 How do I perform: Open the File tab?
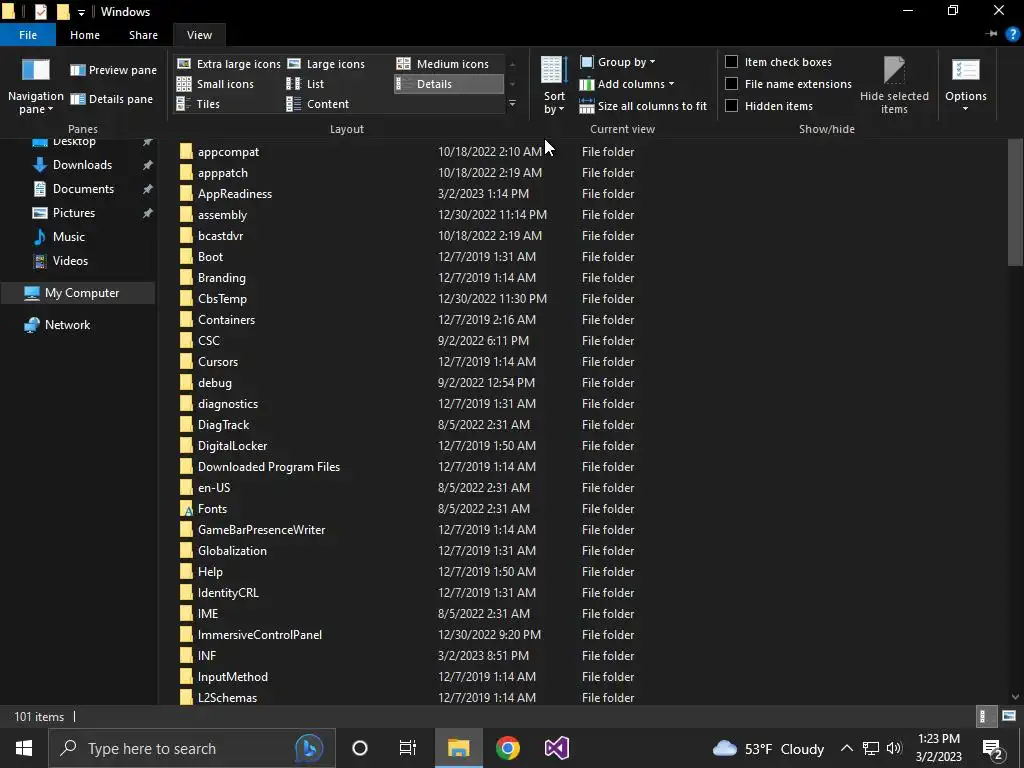28,35
